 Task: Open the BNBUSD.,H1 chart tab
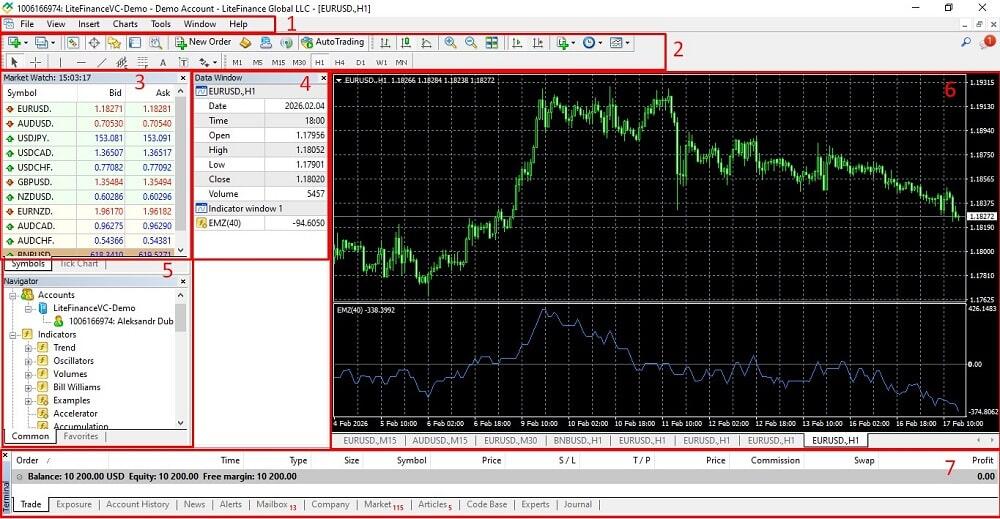click(x=576, y=440)
